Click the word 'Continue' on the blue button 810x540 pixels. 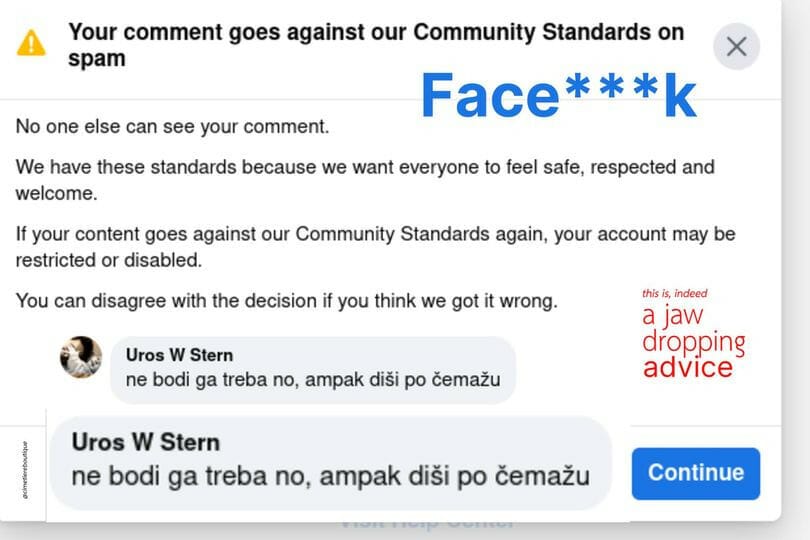pyautogui.click(x=695, y=473)
